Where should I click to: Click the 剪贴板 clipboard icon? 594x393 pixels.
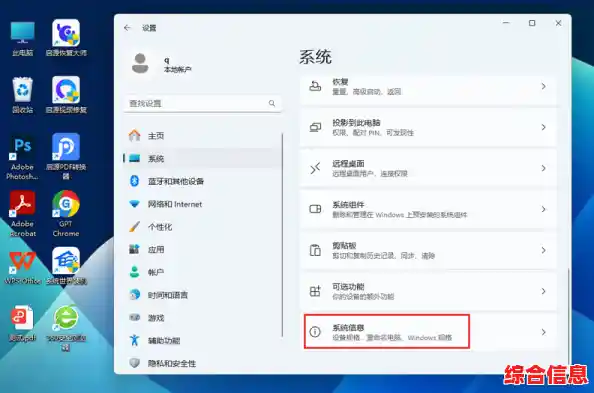[x=315, y=250]
